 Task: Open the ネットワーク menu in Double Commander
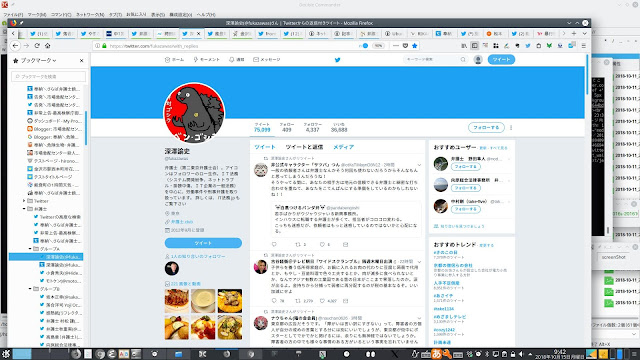(90, 15)
